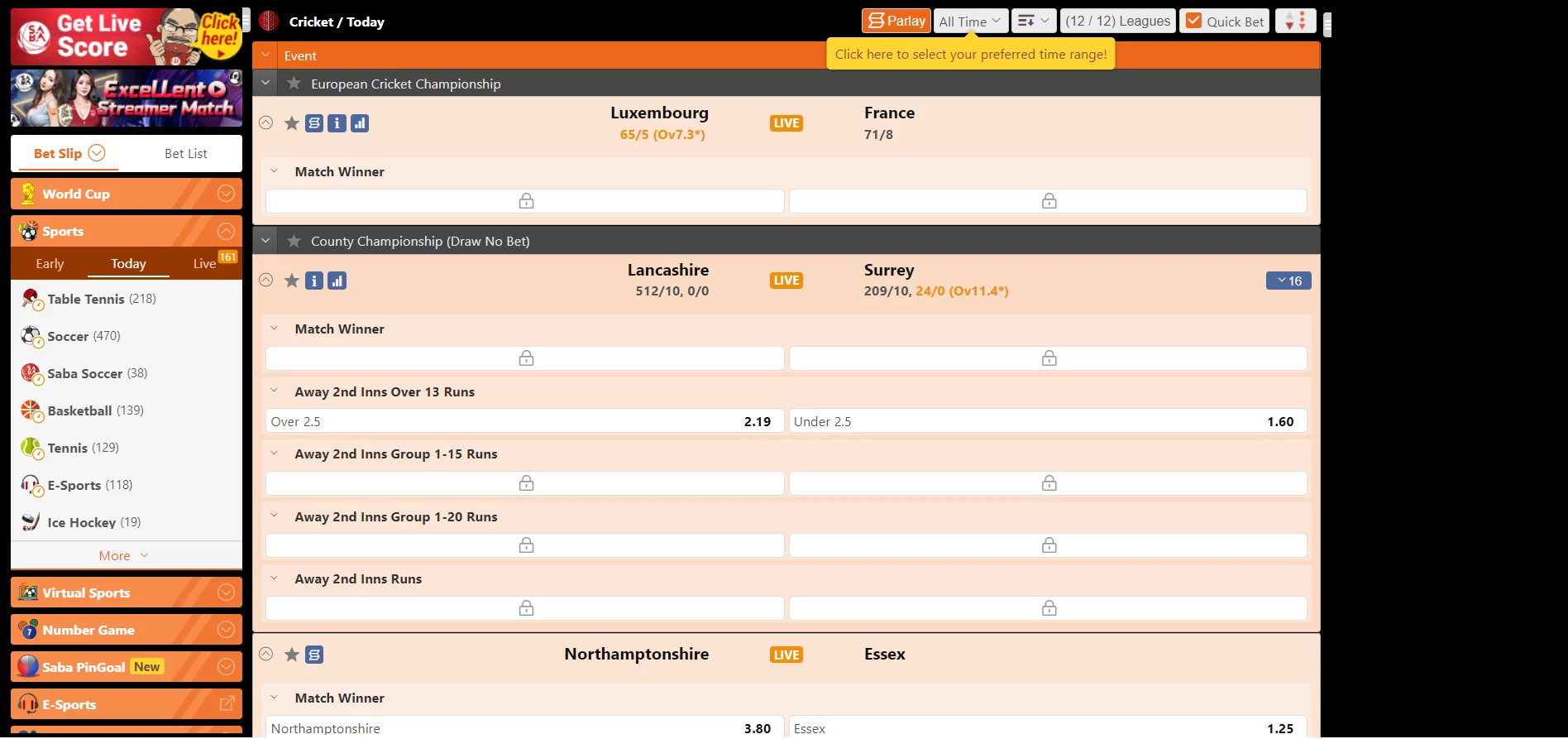This screenshot has width=1568, height=739.
Task: Open Tennis sport listing
Action: (x=127, y=448)
